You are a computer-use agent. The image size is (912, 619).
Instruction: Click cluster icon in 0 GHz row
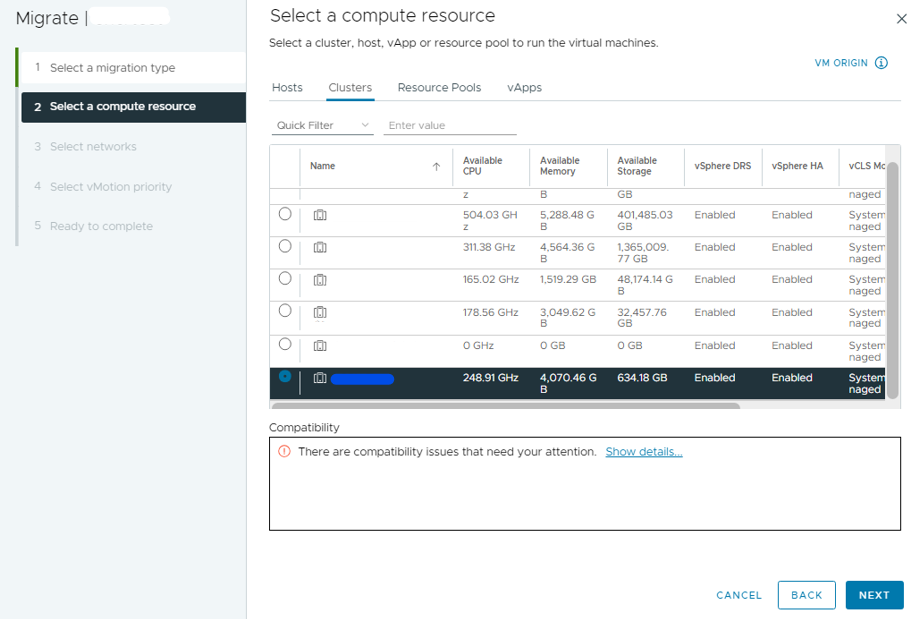[320, 346]
